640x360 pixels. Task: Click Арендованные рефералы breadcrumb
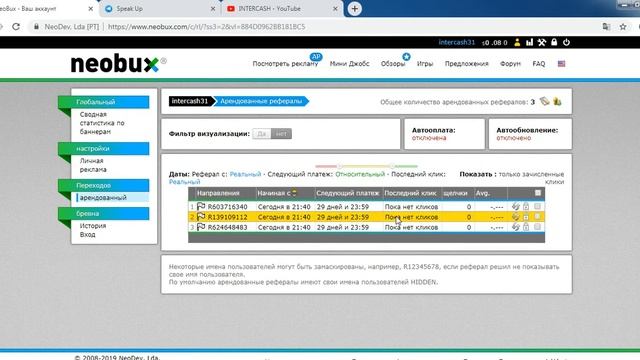pos(261,101)
